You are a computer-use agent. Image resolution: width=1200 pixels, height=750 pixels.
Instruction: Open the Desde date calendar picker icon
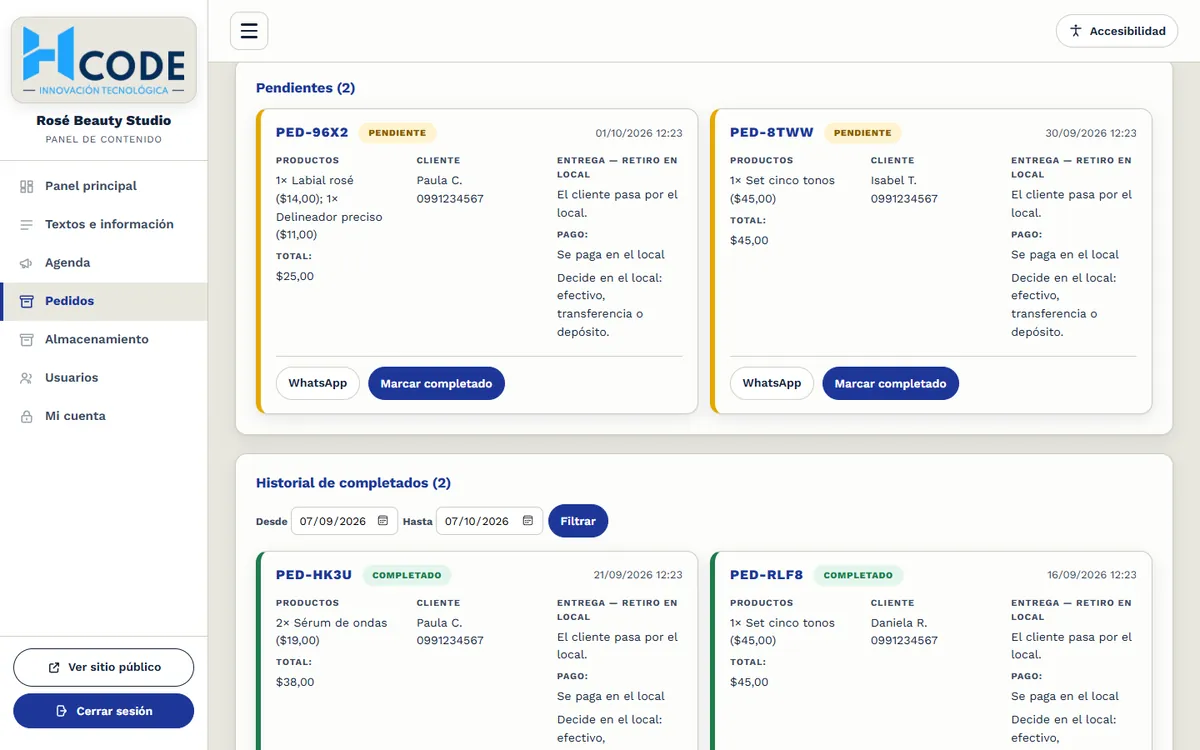point(383,521)
